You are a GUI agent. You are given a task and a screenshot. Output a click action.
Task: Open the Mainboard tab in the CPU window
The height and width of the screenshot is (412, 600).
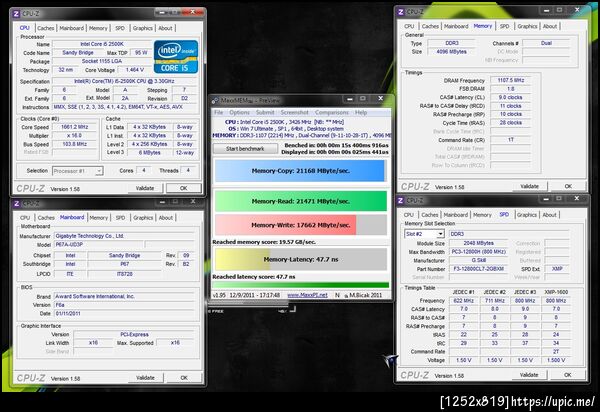point(72,28)
